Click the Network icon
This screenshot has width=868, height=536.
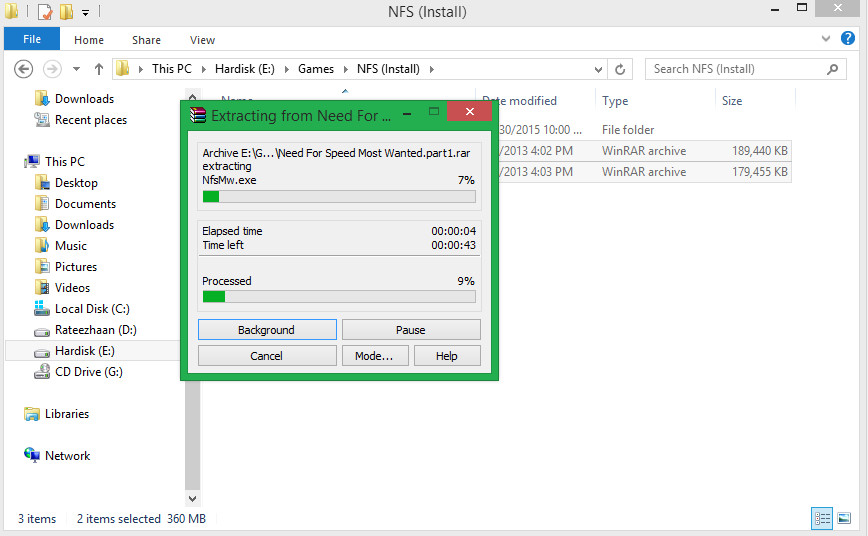point(32,455)
